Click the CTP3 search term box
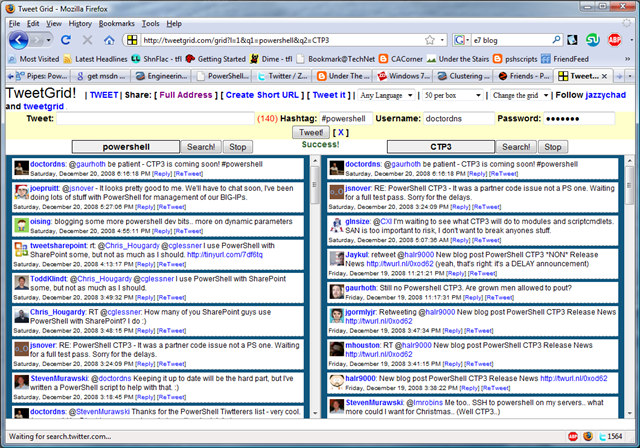This screenshot has height=448, width=640. pyautogui.click(x=441, y=147)
